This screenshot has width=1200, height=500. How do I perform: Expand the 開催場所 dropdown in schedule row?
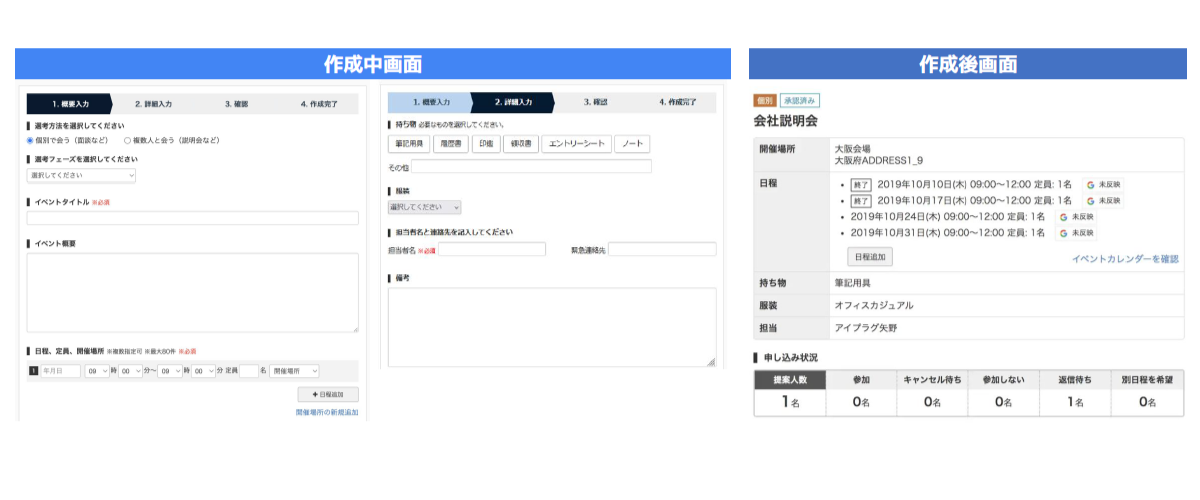click(x=294, y=371)
